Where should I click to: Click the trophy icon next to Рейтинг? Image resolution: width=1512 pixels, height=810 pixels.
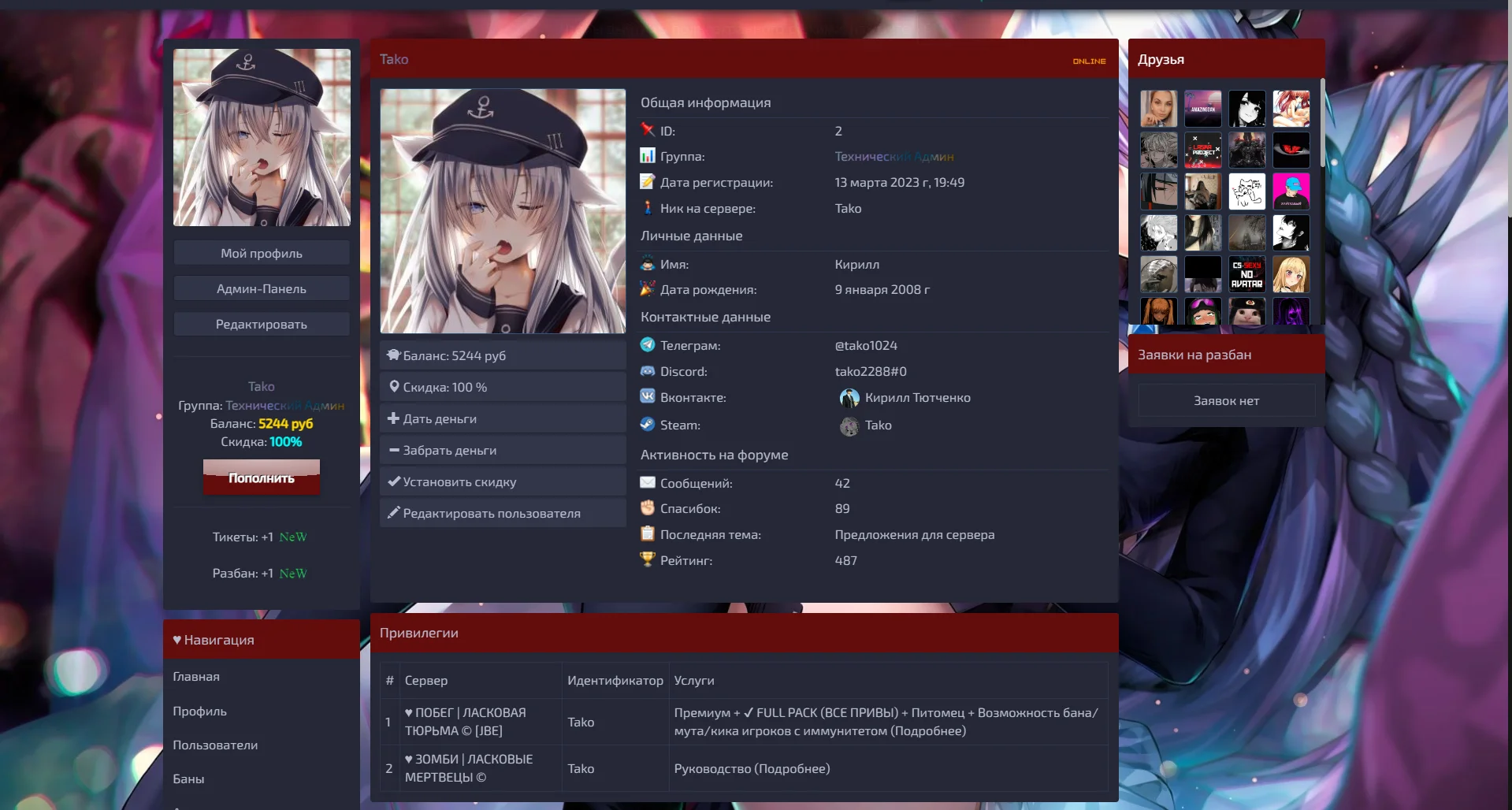coord(648,559)
